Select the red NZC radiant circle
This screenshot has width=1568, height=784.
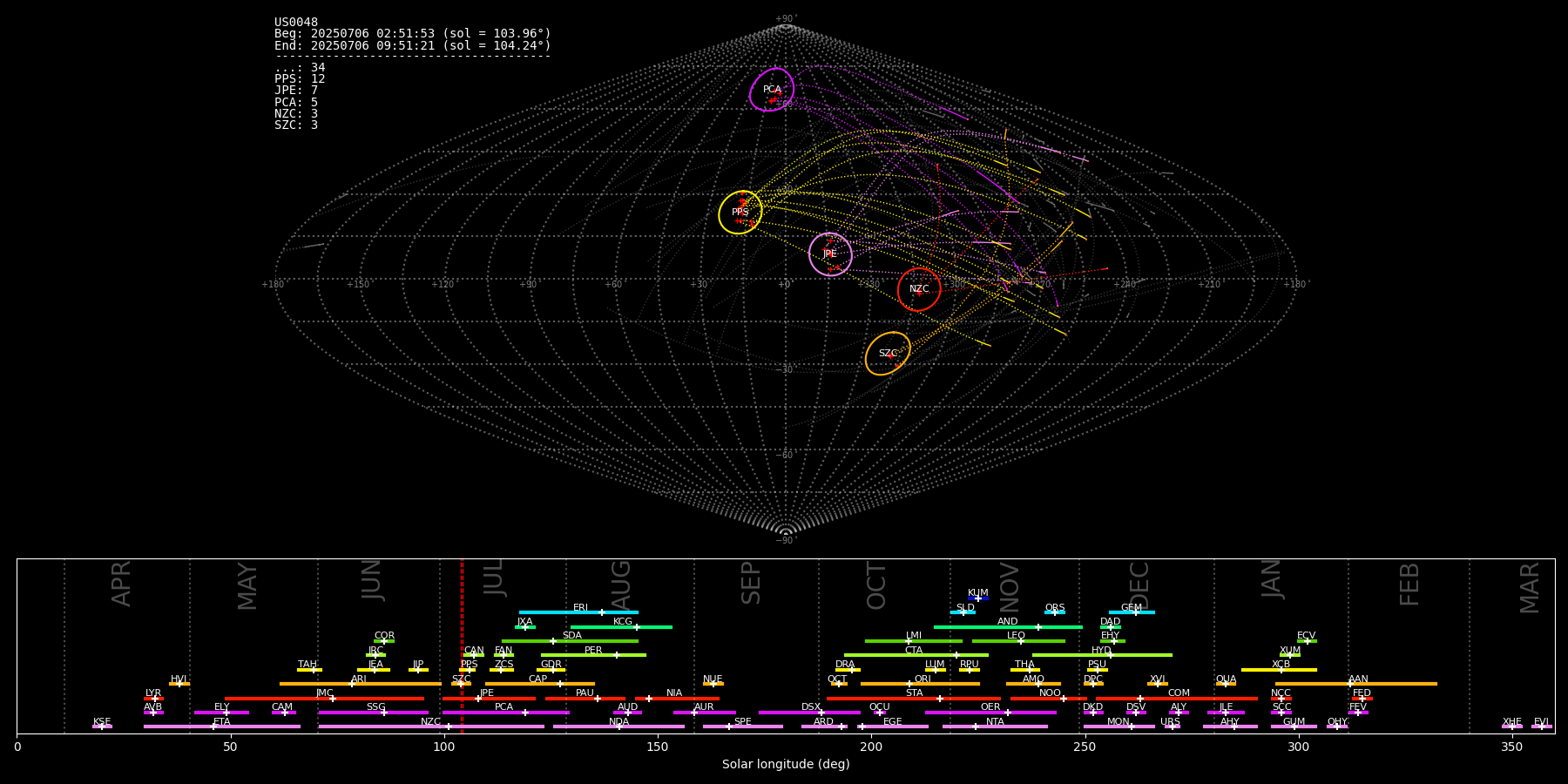pos(919,289)
